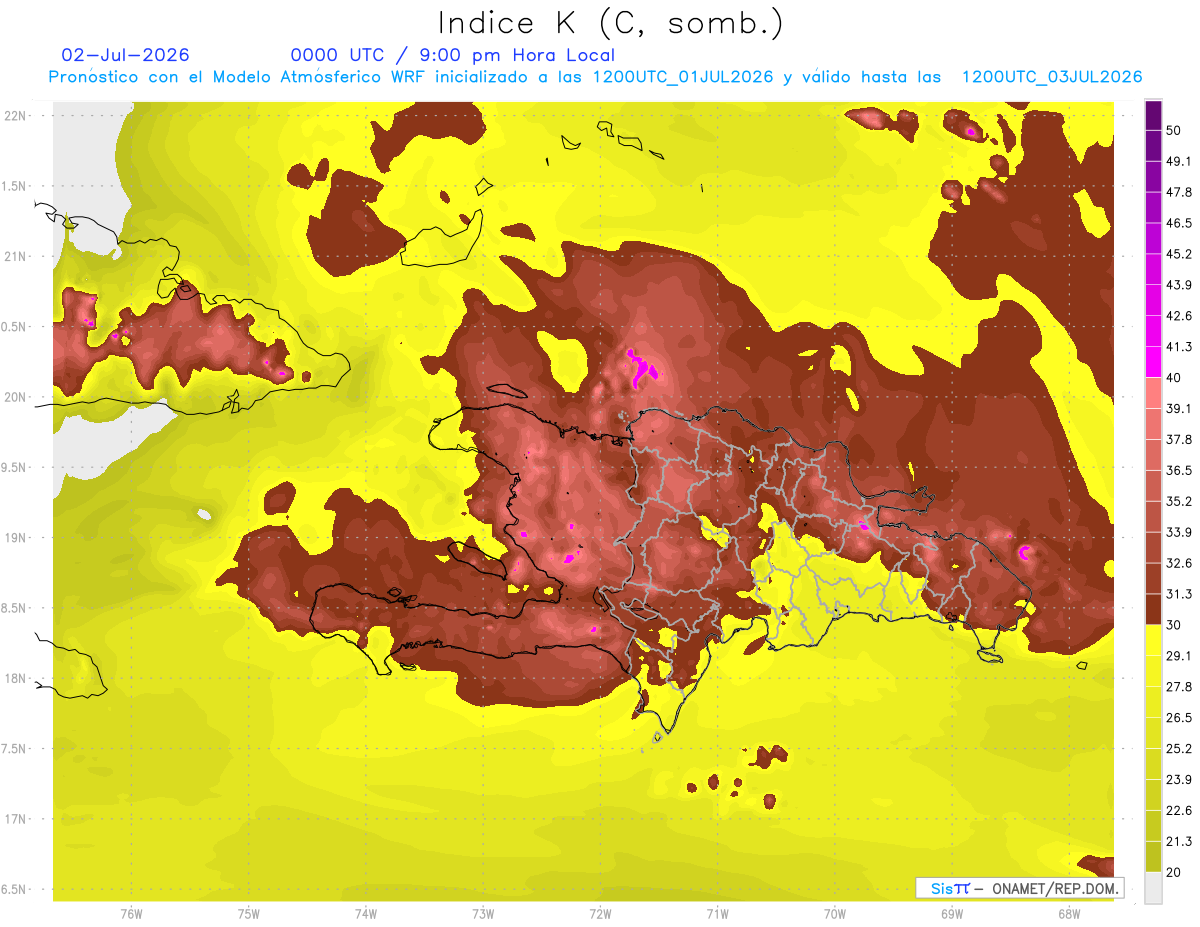
Task: Pick the dark purple colorbar swatch above 50
Action: point(1154,115)
